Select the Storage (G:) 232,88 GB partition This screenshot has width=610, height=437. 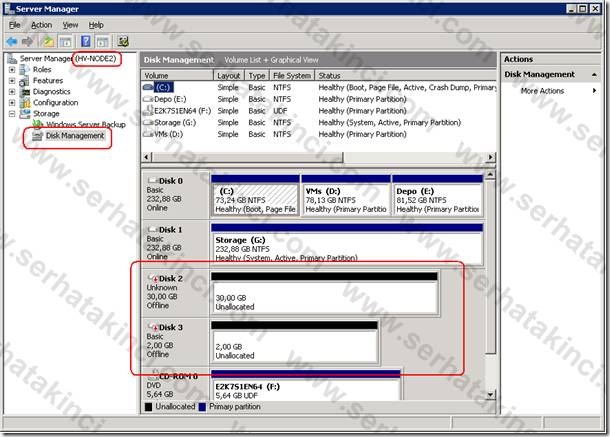point(347,244)
